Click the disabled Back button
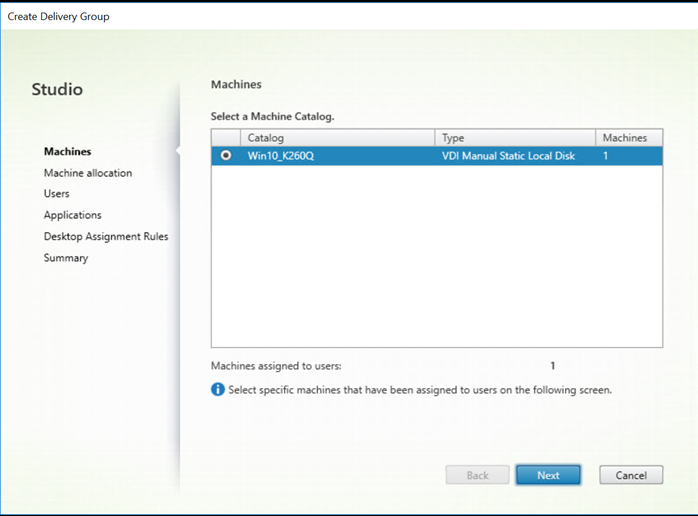This screenshot has width=698, height=516. click(477, 475)
